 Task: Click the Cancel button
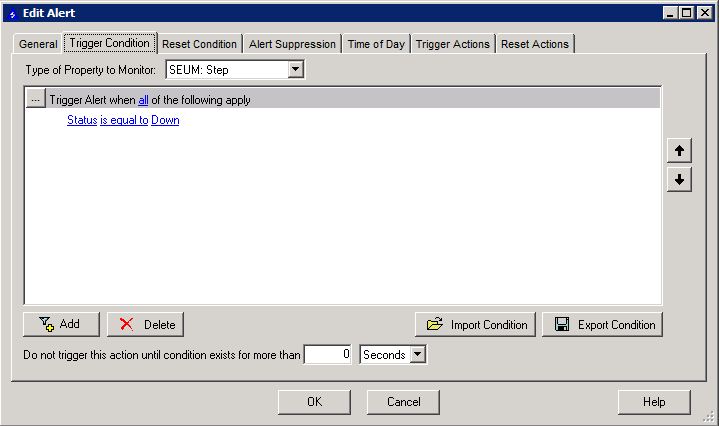(403, 402)
